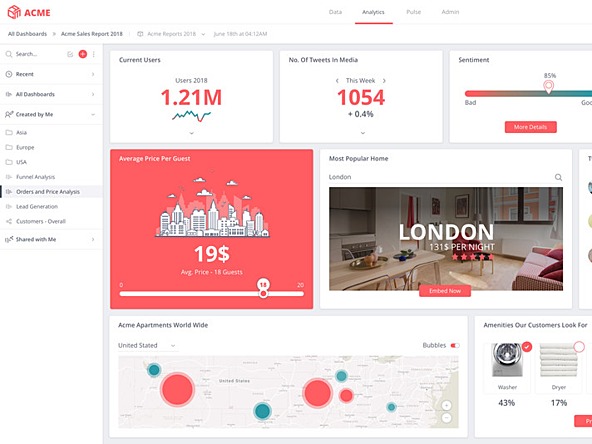
Task: Click the Created by Me people icon
Action: click(9, 114)
